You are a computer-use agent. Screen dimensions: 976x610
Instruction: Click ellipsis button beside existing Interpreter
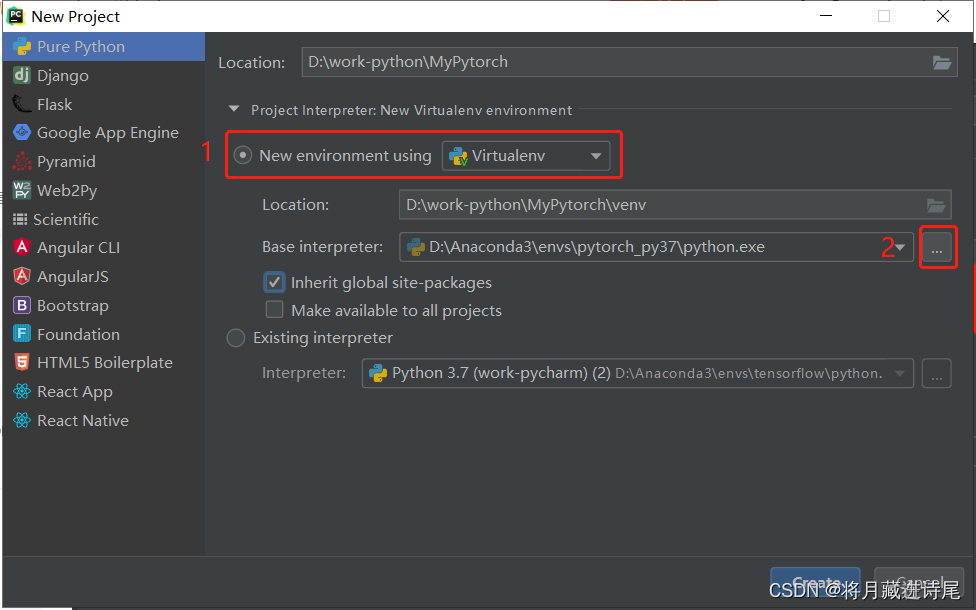pos(936,373)
